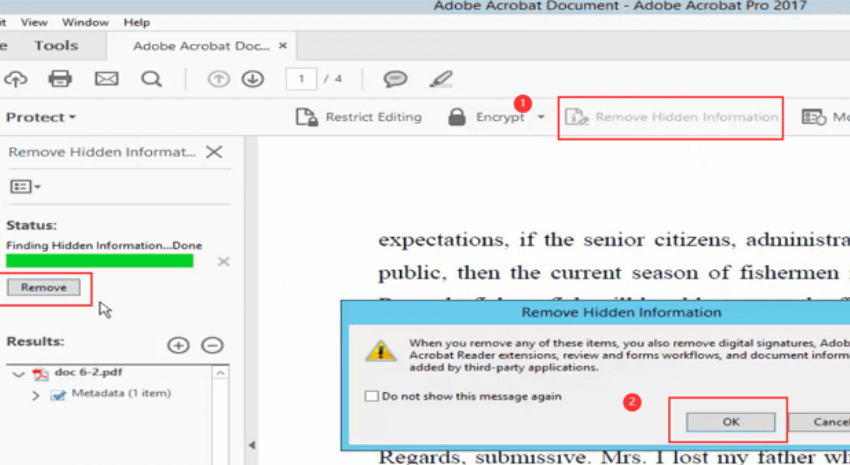Click Cancel in the dialog
Screen dimensions: 850x465
(x=819, y=422)
